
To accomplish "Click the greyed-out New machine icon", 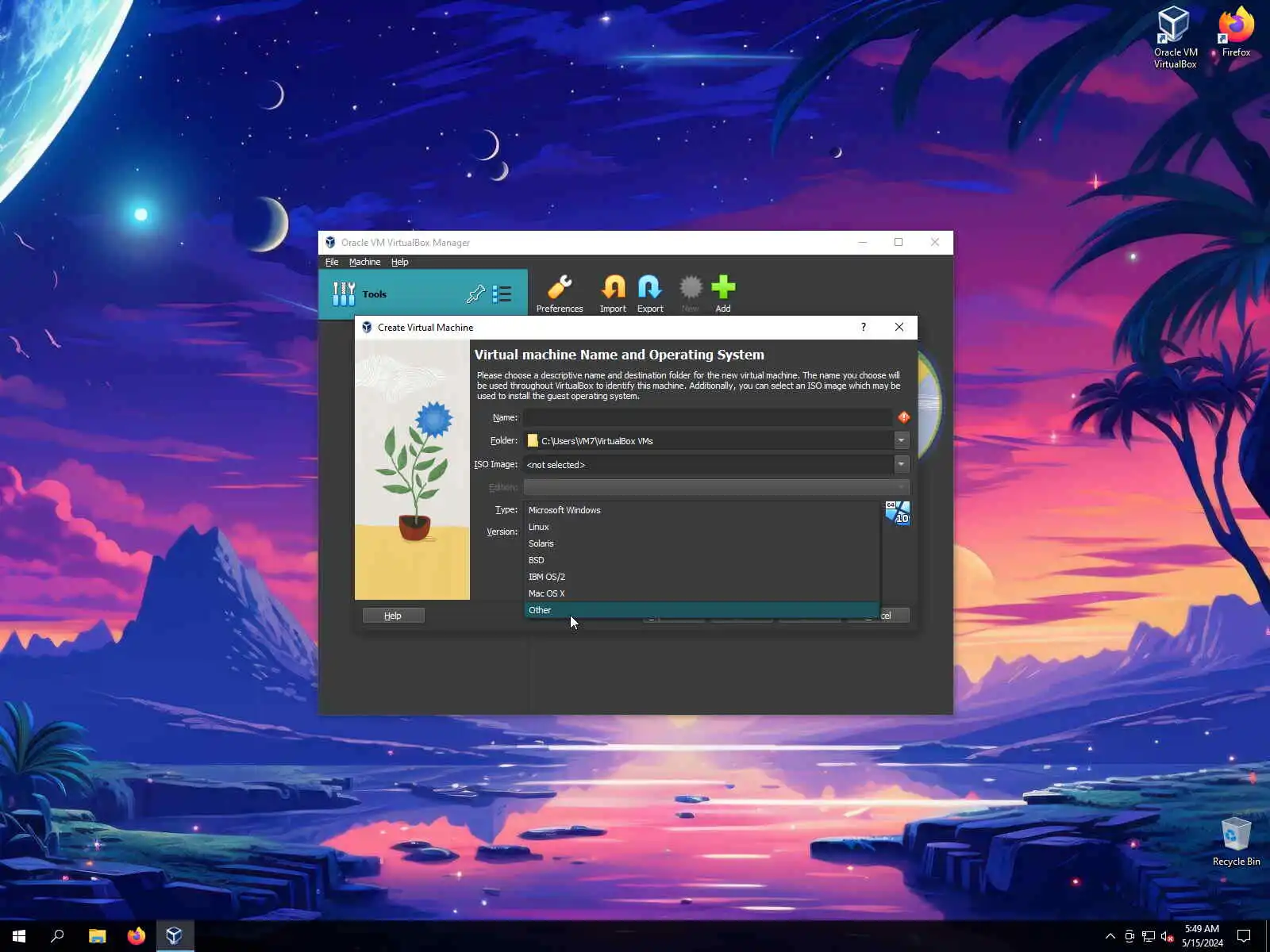I will pyautogui.click(x=691, y=287).
